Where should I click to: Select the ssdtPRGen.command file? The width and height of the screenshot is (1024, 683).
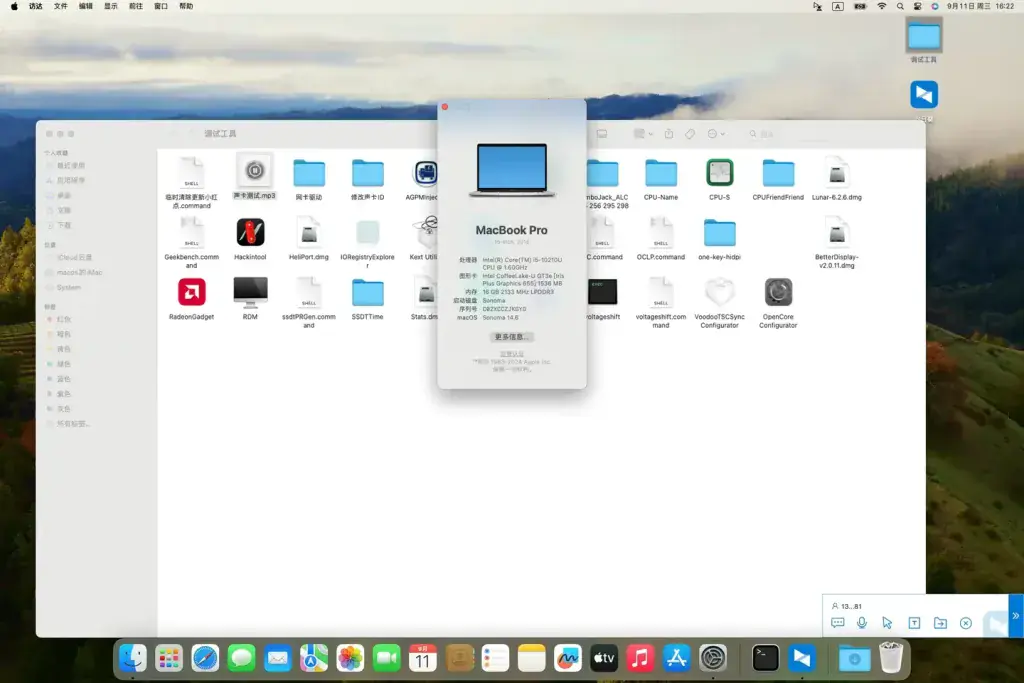[x=309, y=293]
